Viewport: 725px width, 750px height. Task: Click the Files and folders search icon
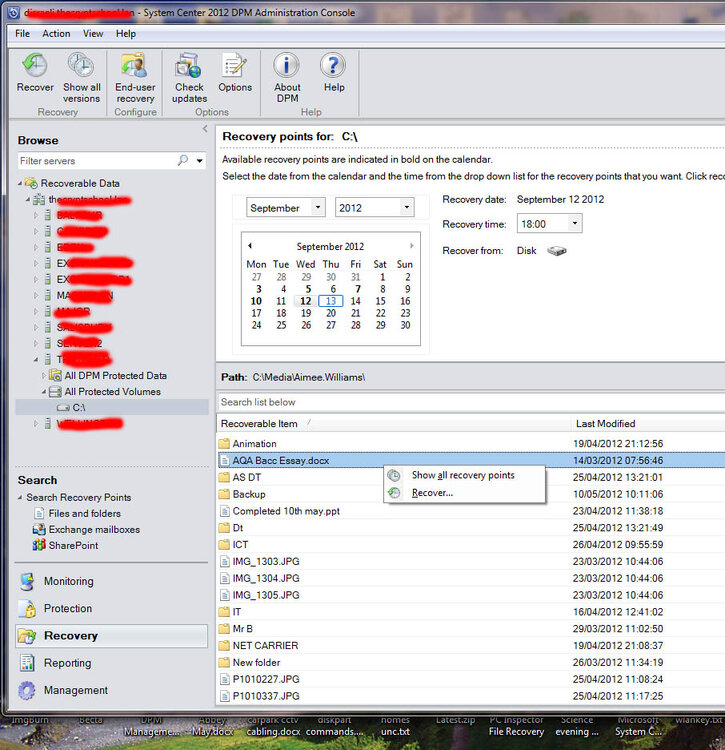coord(40,513)
